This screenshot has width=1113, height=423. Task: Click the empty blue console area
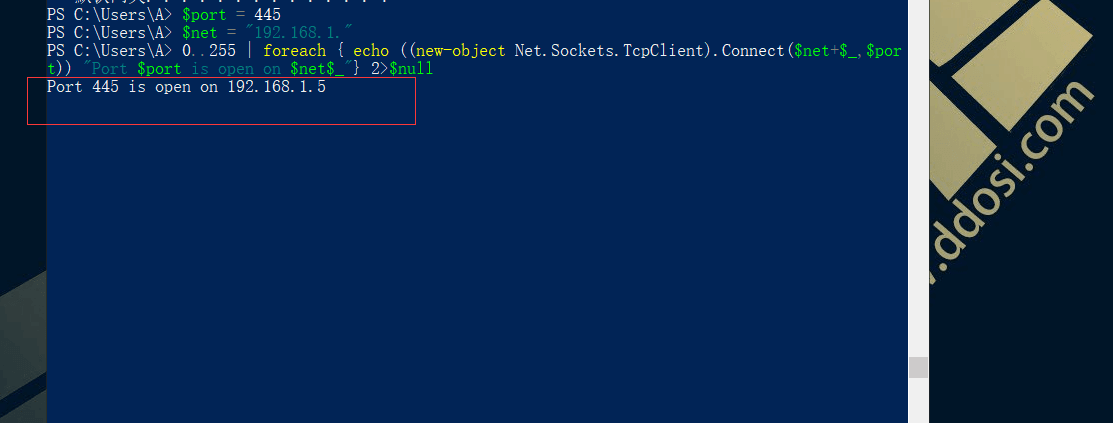point(476,270)
